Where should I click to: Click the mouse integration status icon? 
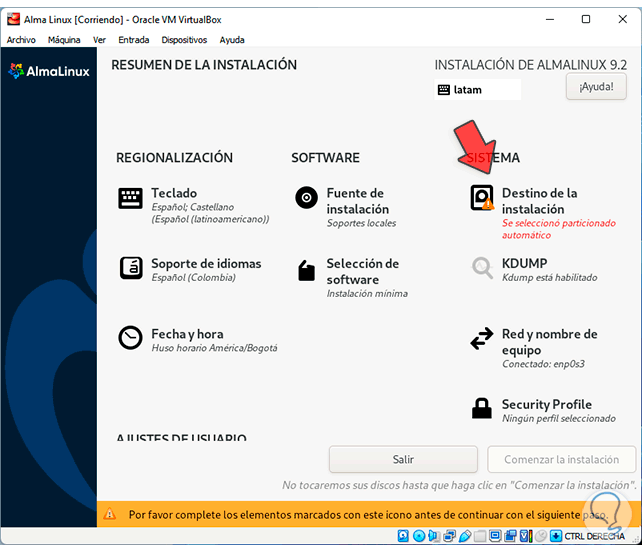click(541, 536)
